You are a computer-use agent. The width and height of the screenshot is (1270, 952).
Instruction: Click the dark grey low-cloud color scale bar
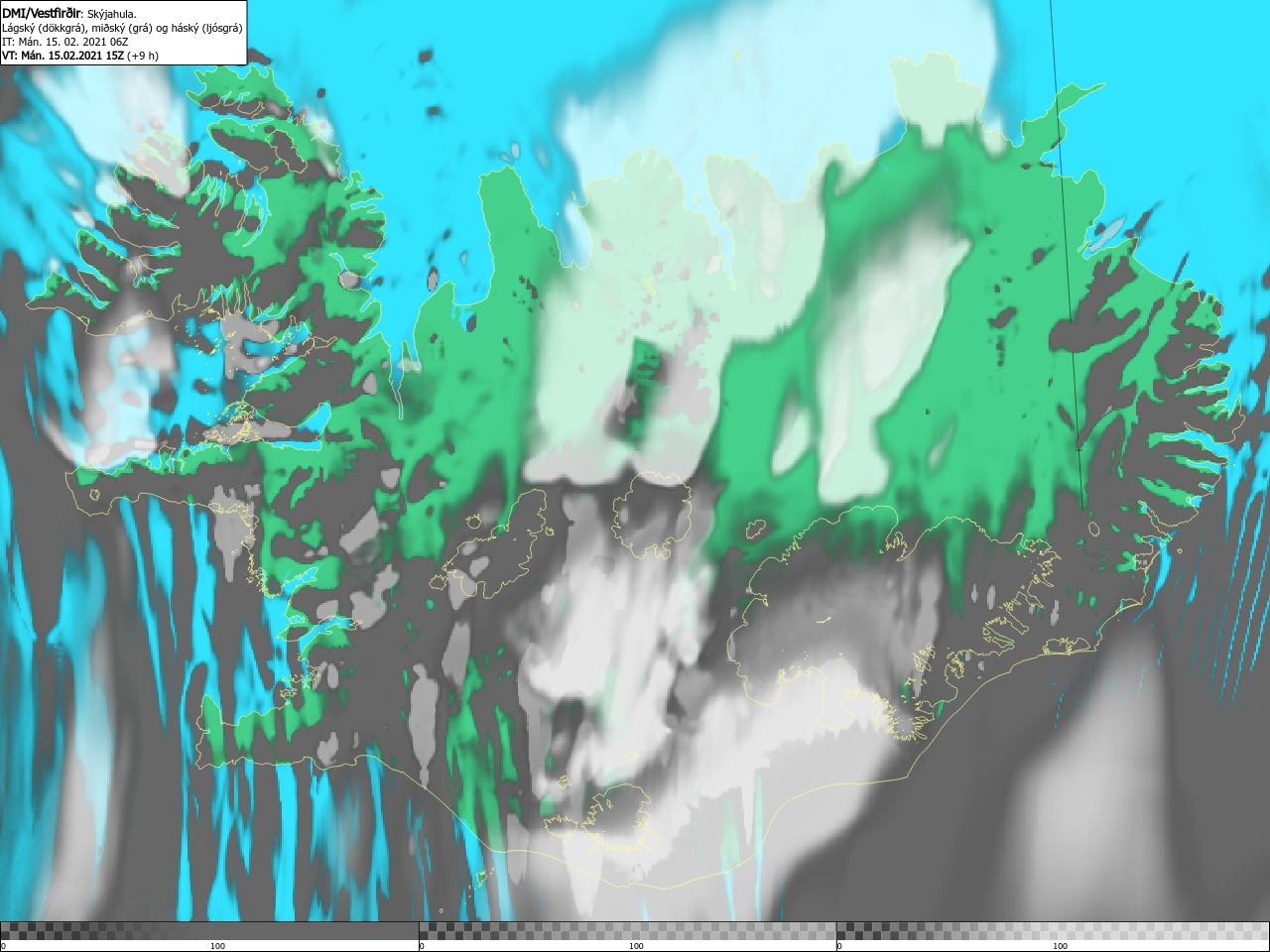pyautogui.click(x=209, y=930)
